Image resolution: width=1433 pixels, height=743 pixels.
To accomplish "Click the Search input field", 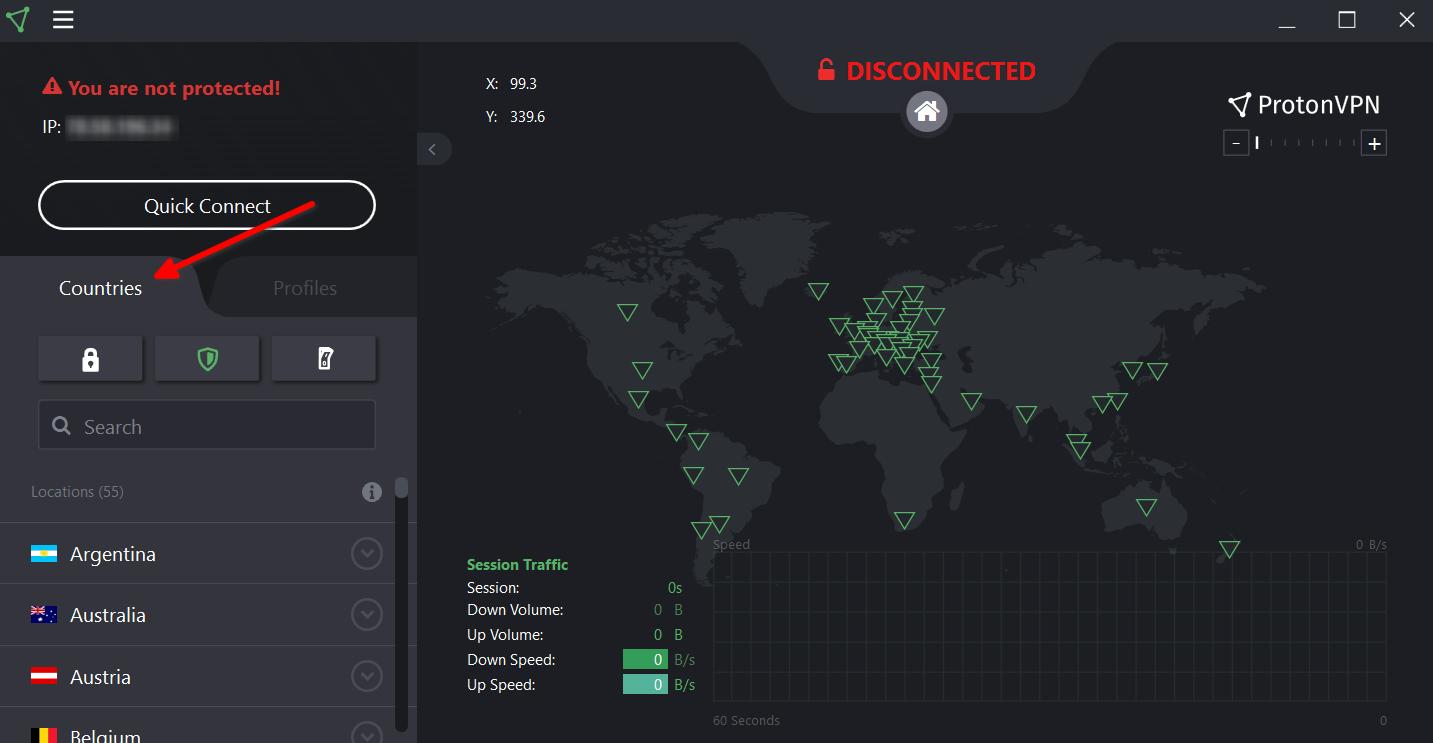I will [207, 426].
